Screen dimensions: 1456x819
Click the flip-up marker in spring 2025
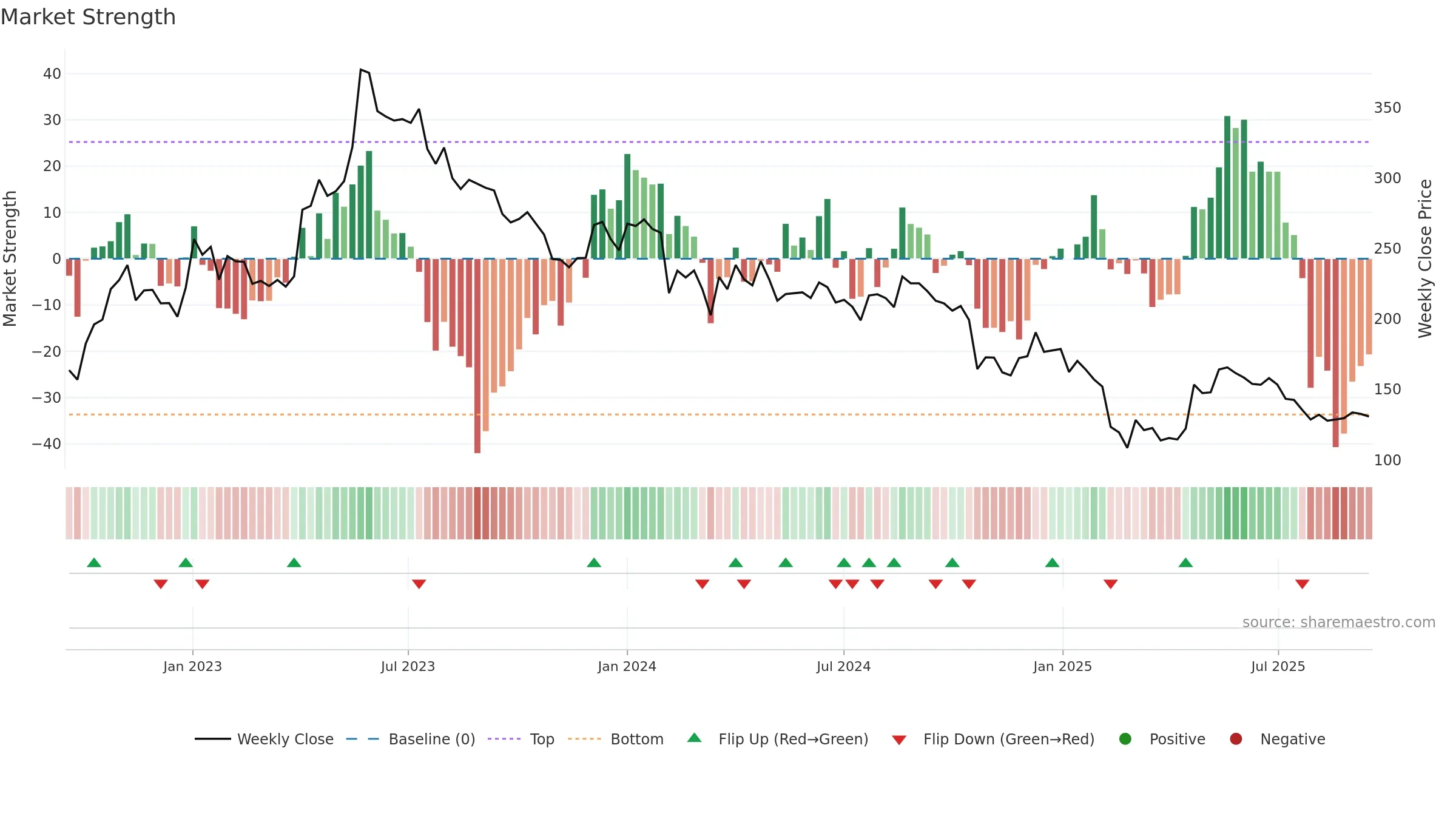1185,562
